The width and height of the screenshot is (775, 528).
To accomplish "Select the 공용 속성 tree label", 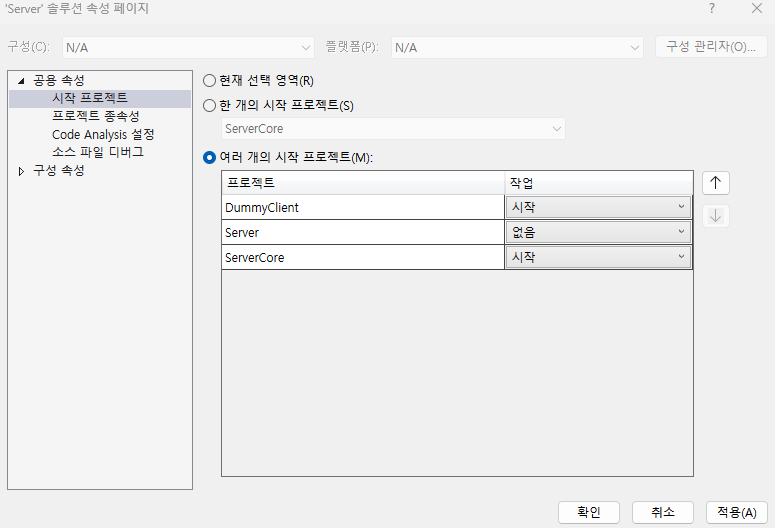I will tap(59, 80).
